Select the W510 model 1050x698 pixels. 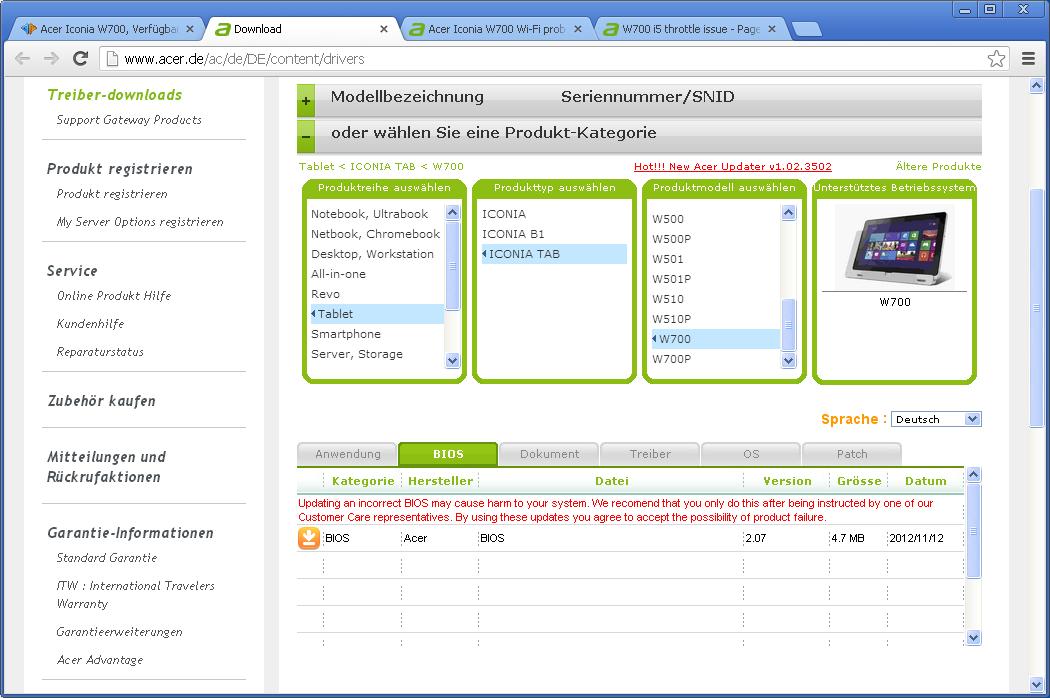(x=668, y=299)
